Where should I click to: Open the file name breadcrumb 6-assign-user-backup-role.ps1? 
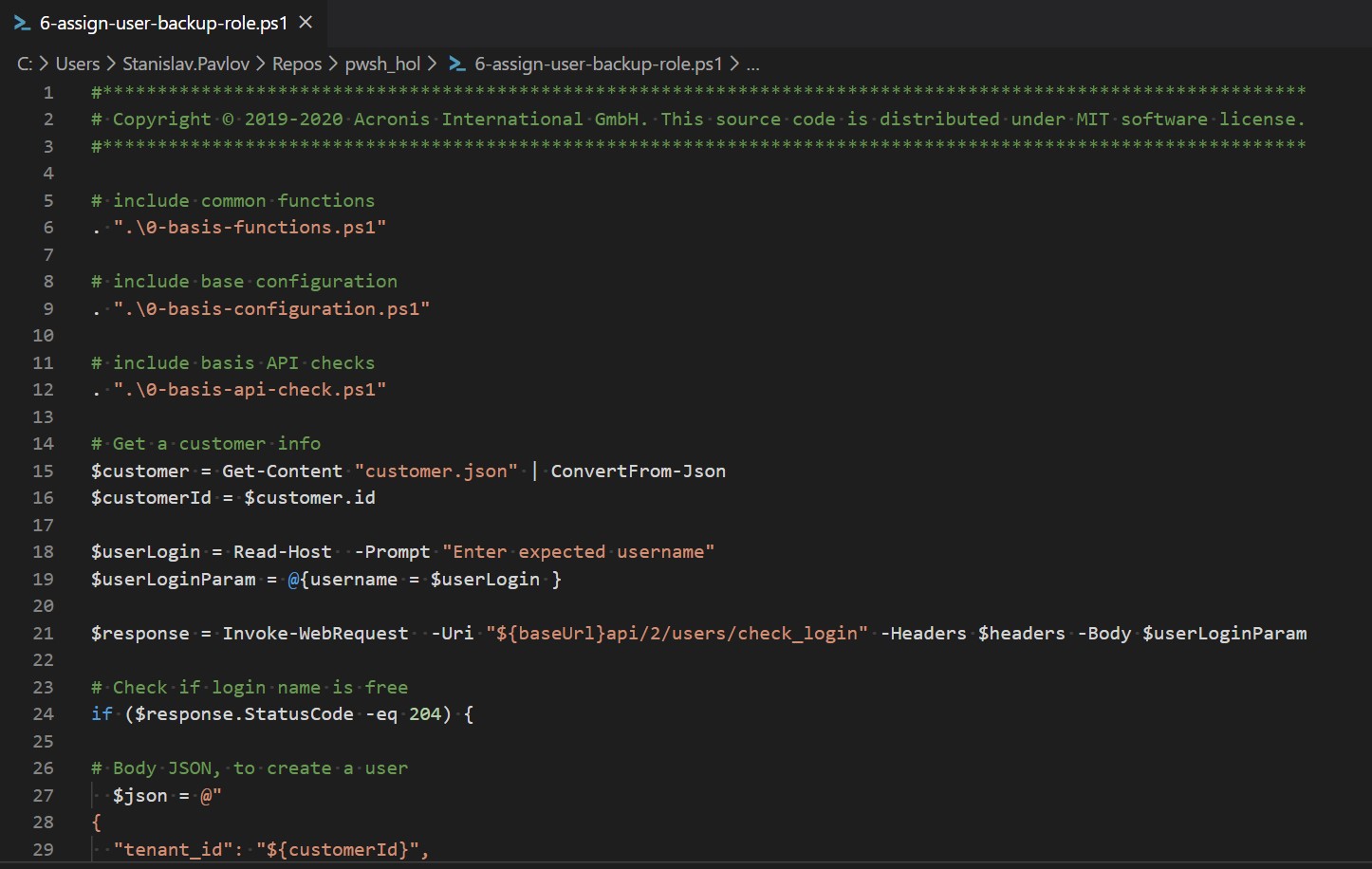point(599,64)
